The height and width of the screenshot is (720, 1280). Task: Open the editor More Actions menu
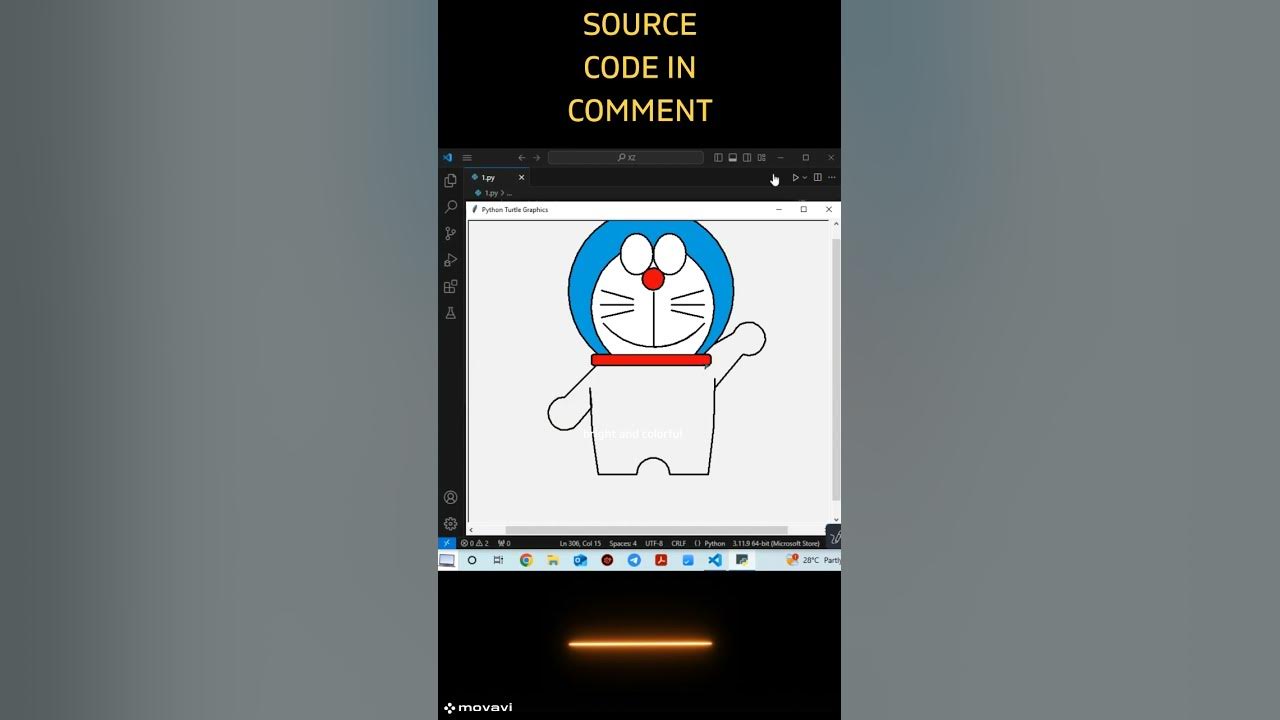pyautogui.click(x=831, y=178)
